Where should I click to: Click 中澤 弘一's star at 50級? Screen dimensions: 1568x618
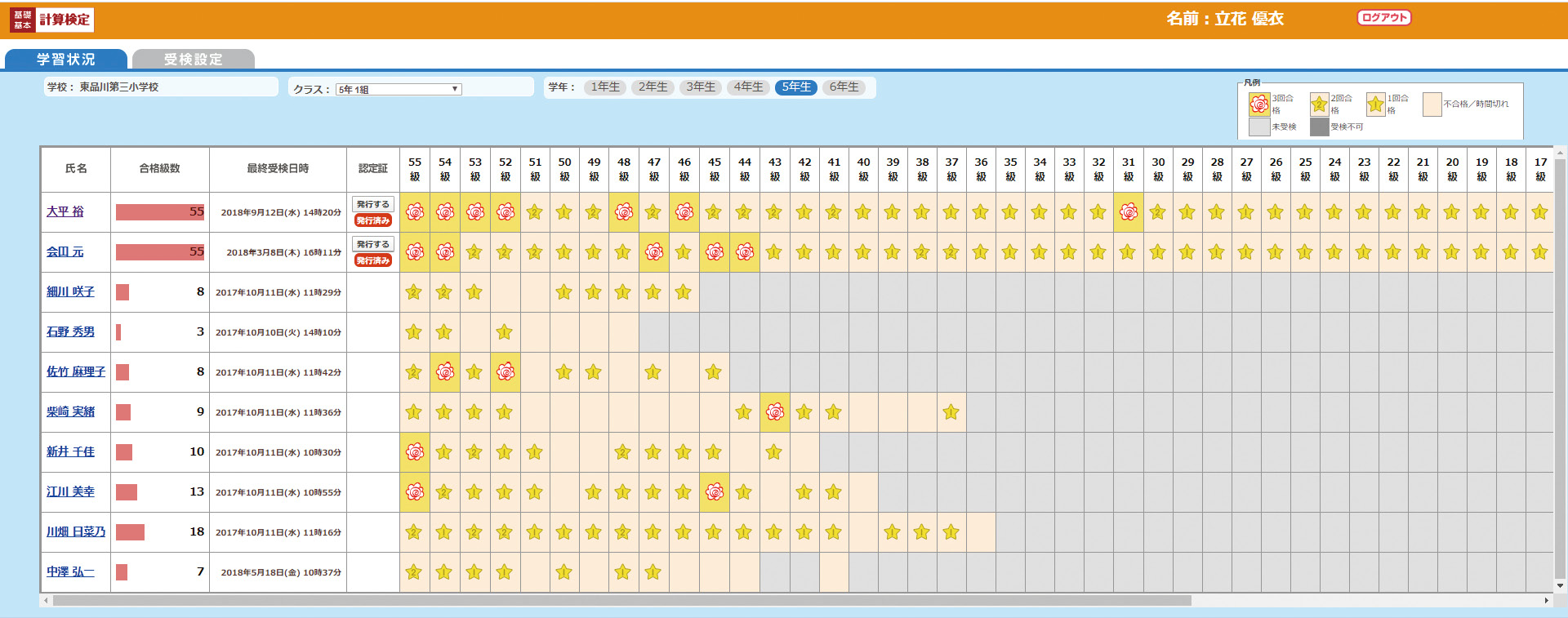pos(564,572)
